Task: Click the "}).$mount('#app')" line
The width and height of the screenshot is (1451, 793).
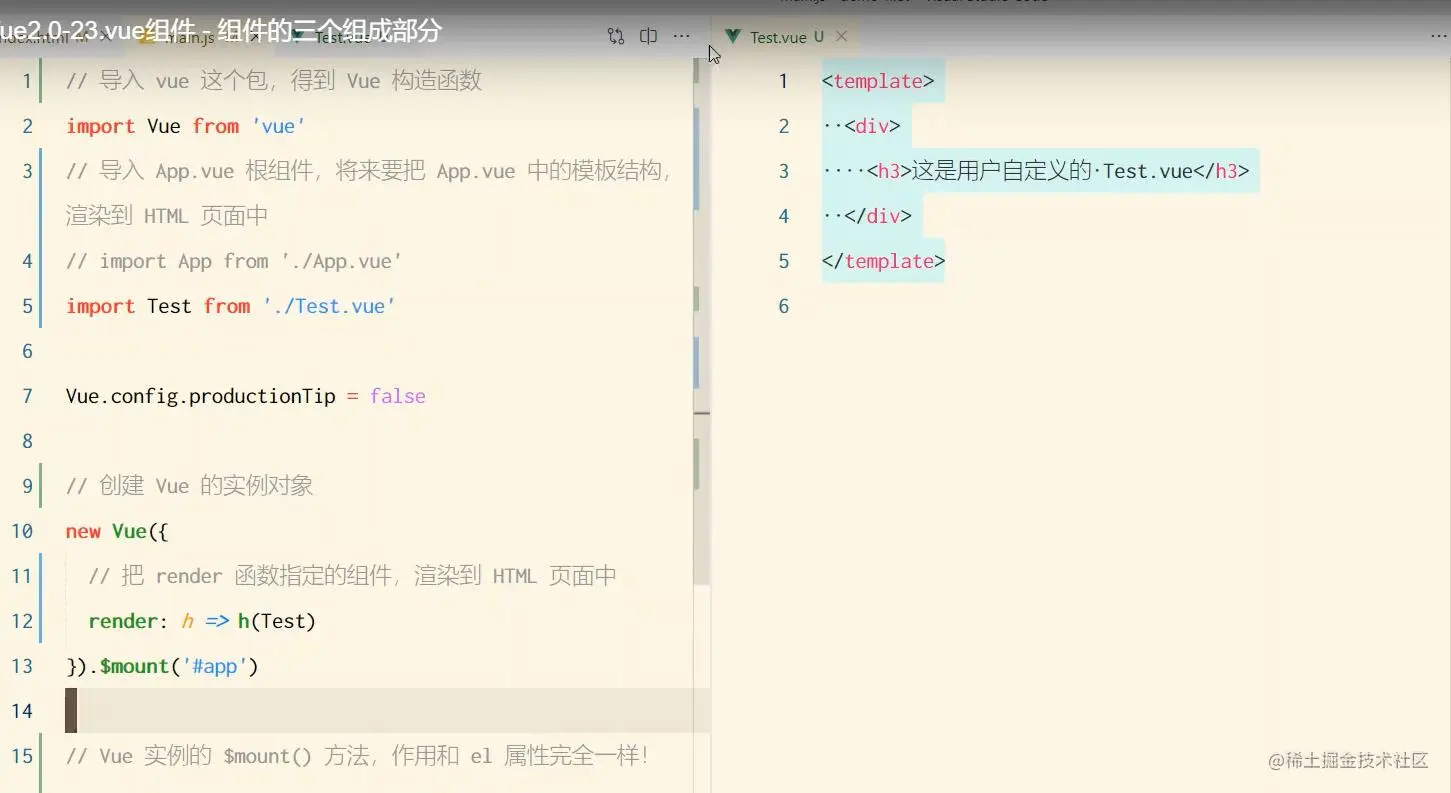Action: (x=162, y=666)
